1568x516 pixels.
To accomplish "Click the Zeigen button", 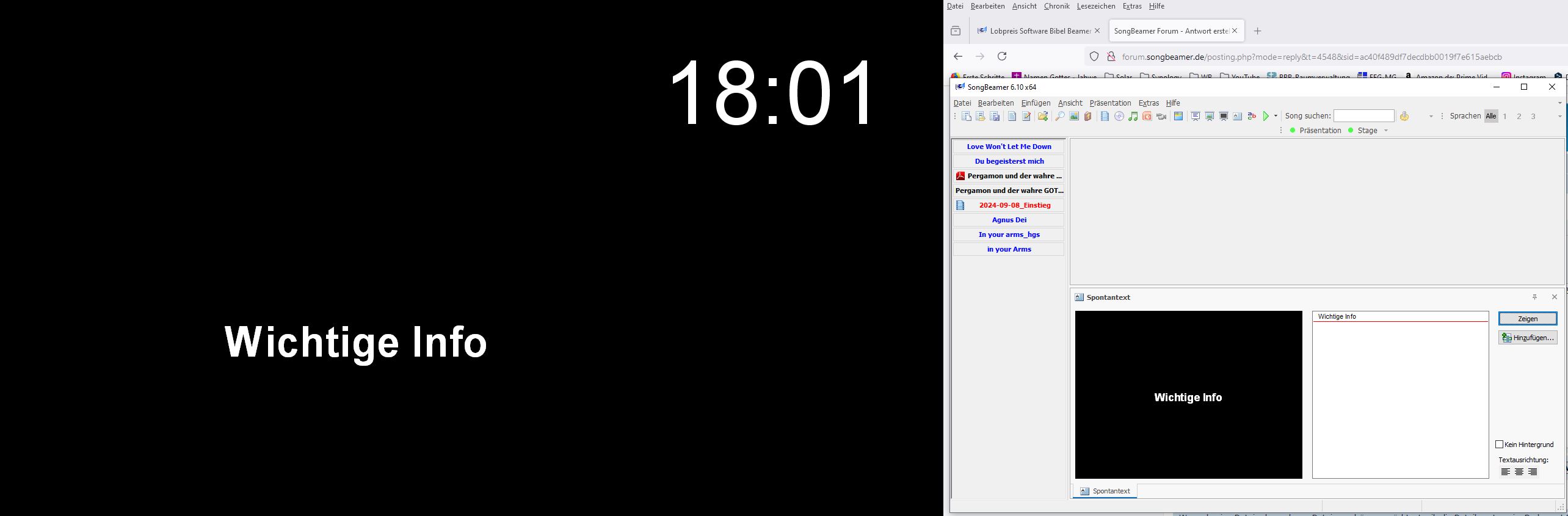I will [x=1528, y=319].
